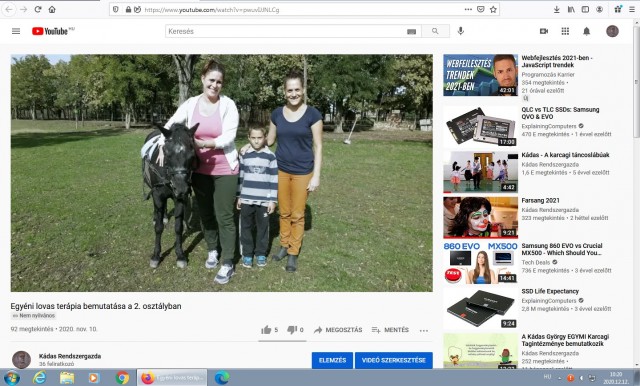This screenshot has width=640, height=386.
Task: Open the notifications bell
Action: [586, 31]
